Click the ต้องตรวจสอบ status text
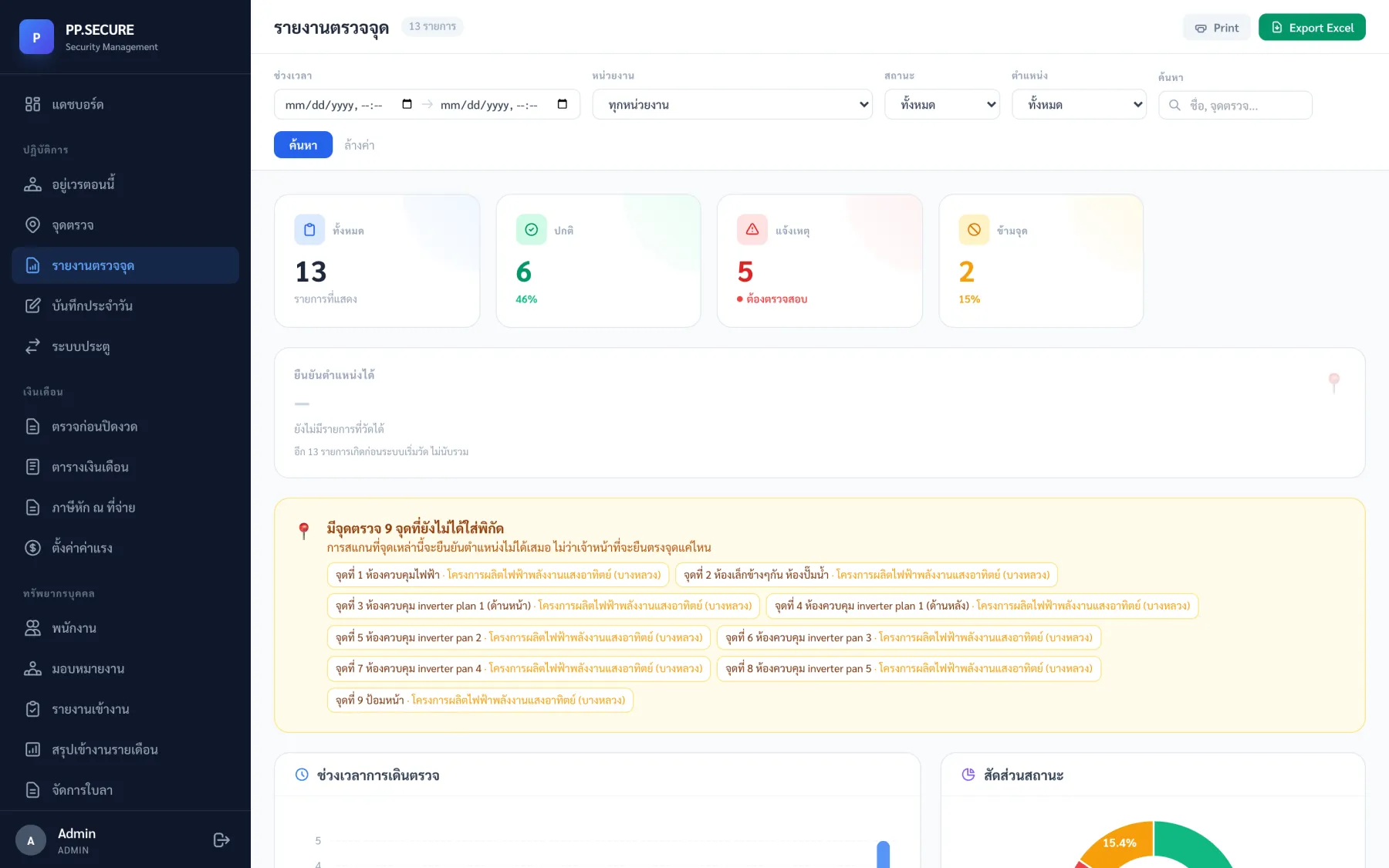This screenshot has height=868, width=1389. (x=777, y=299)
